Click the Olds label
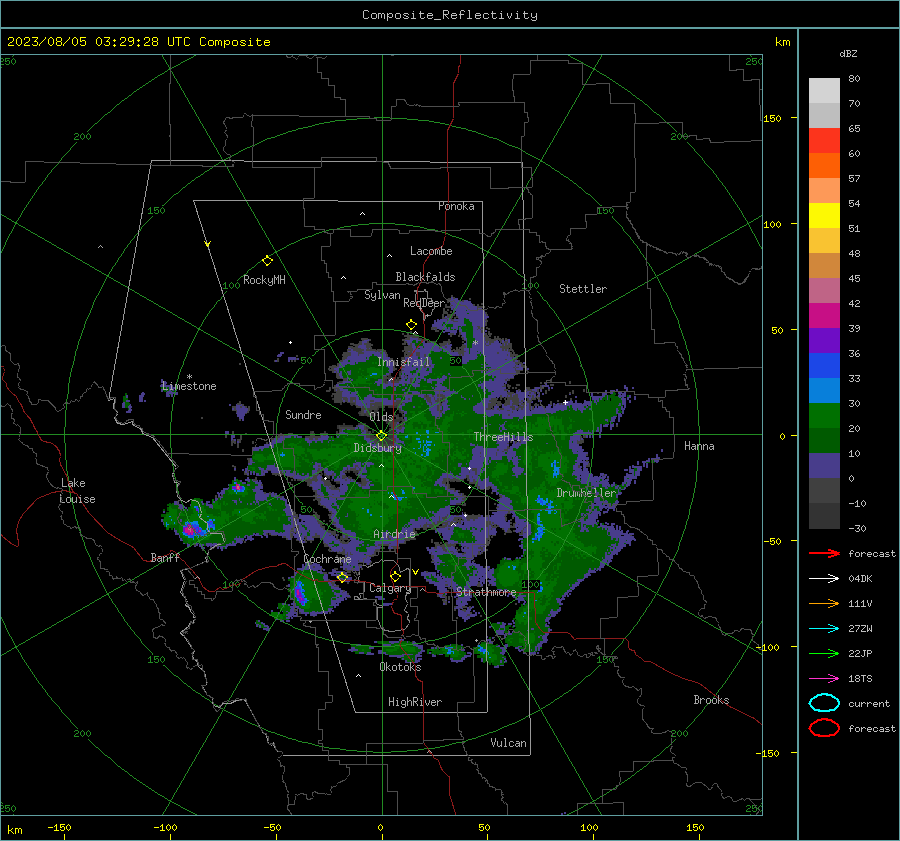This screenshot has height=841, width=900. point(382,417)
